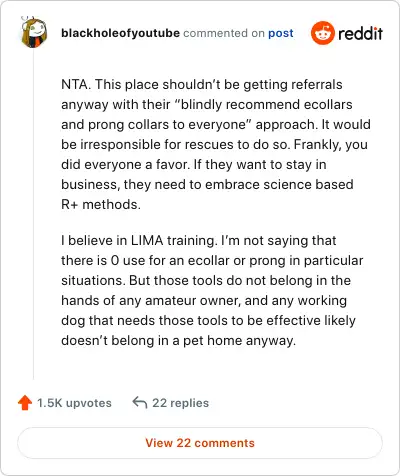Viewport: 400px width, 476px height.
Task: Click the last line "doesn't belong in a pet home anyway."
Action: (178, 340)
